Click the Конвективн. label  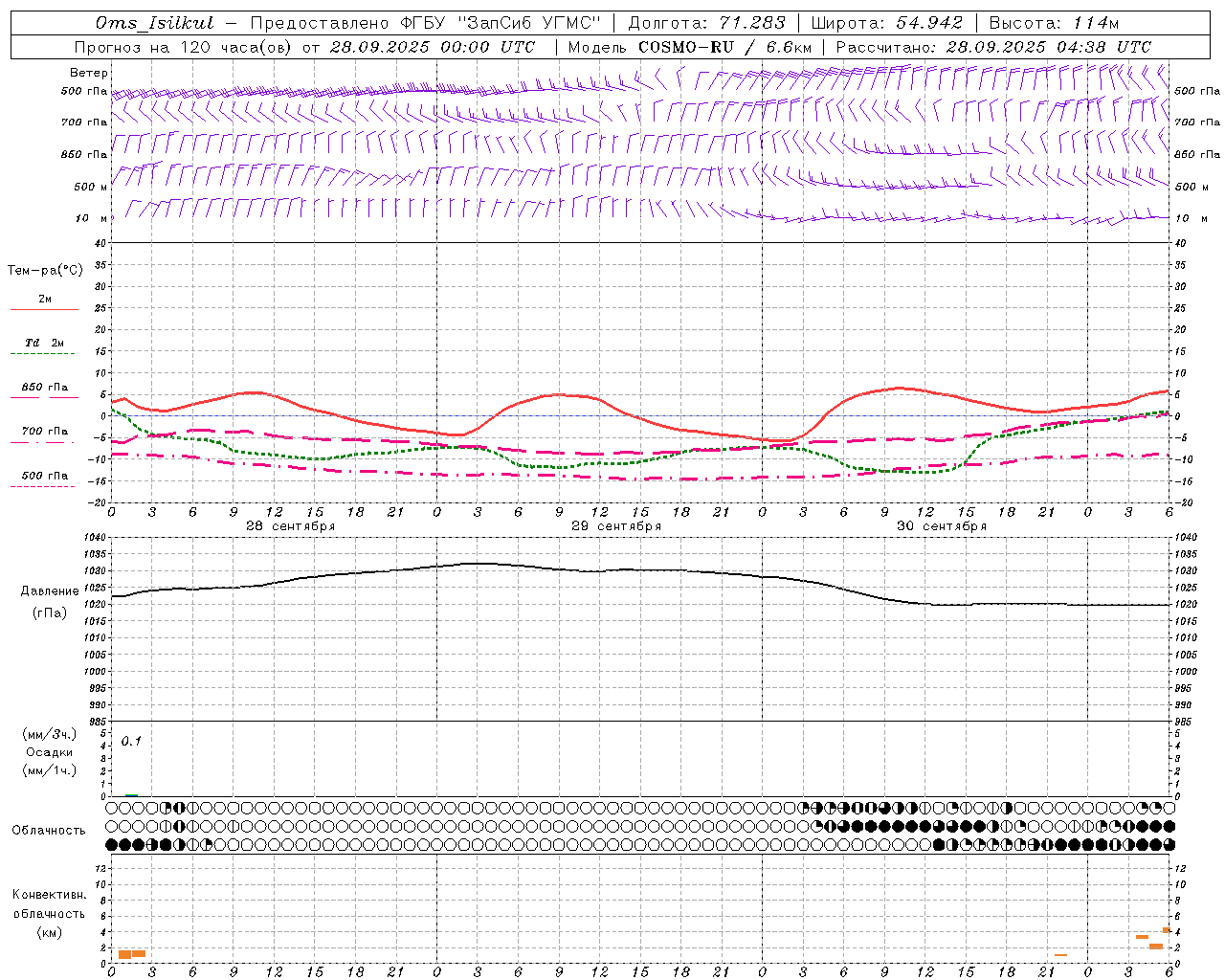tap(50, 895)
